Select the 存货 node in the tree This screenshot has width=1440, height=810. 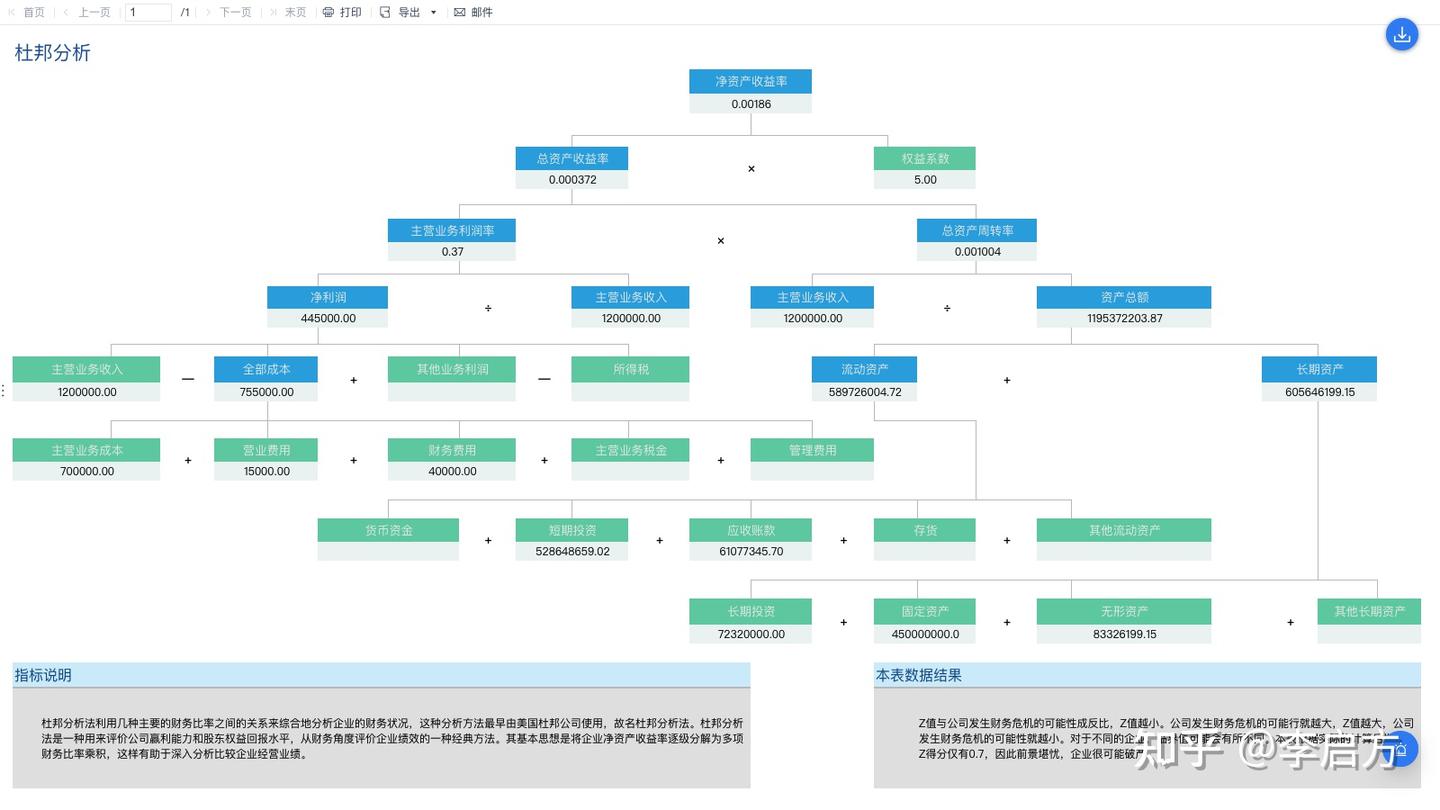pos(924,530)
